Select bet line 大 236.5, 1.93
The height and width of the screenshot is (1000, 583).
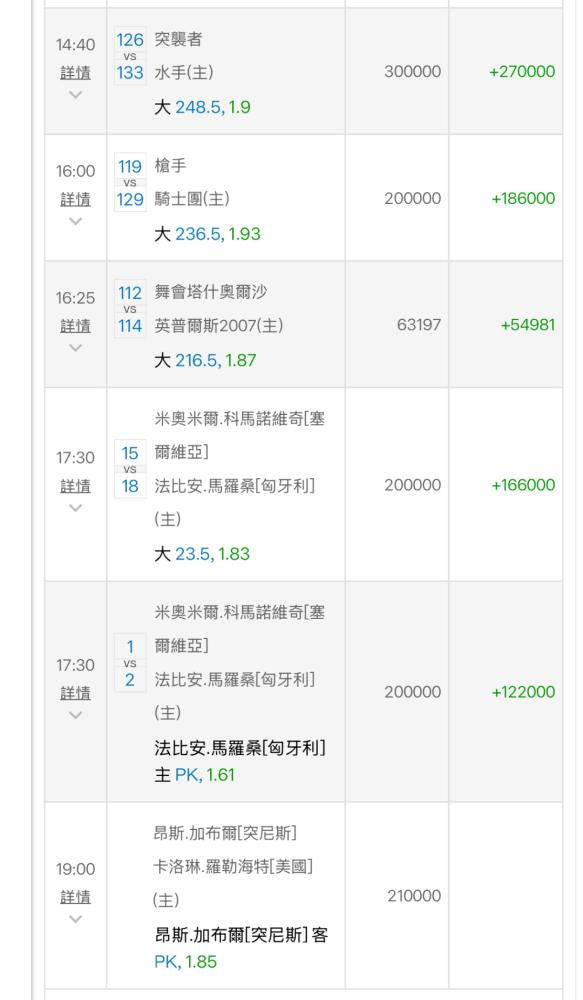pos(207,234)
